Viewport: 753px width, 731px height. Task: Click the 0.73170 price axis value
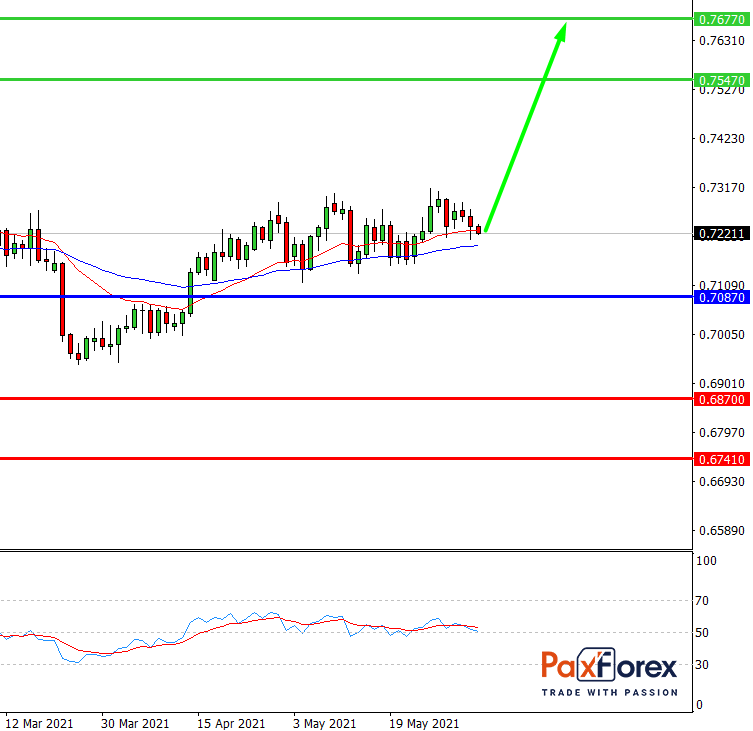pyautogui.click(x=722, y=188)
